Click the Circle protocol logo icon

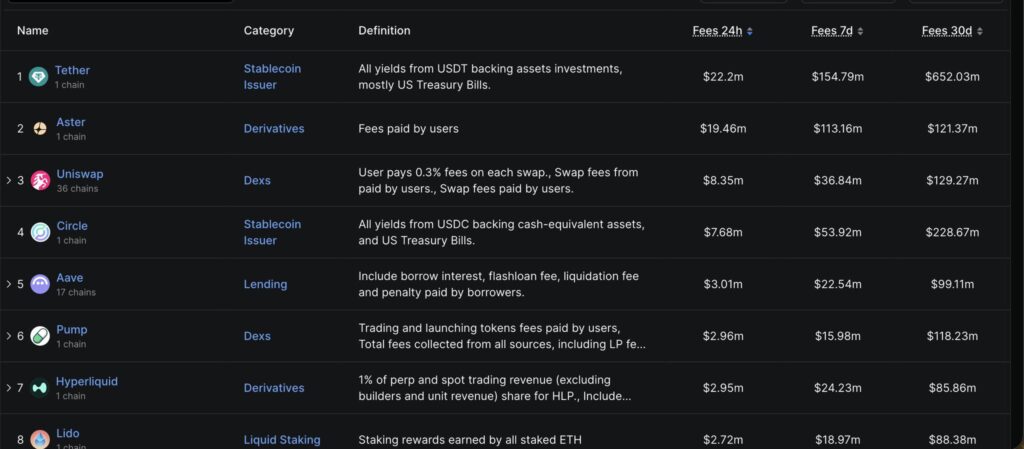coord(40,233)
